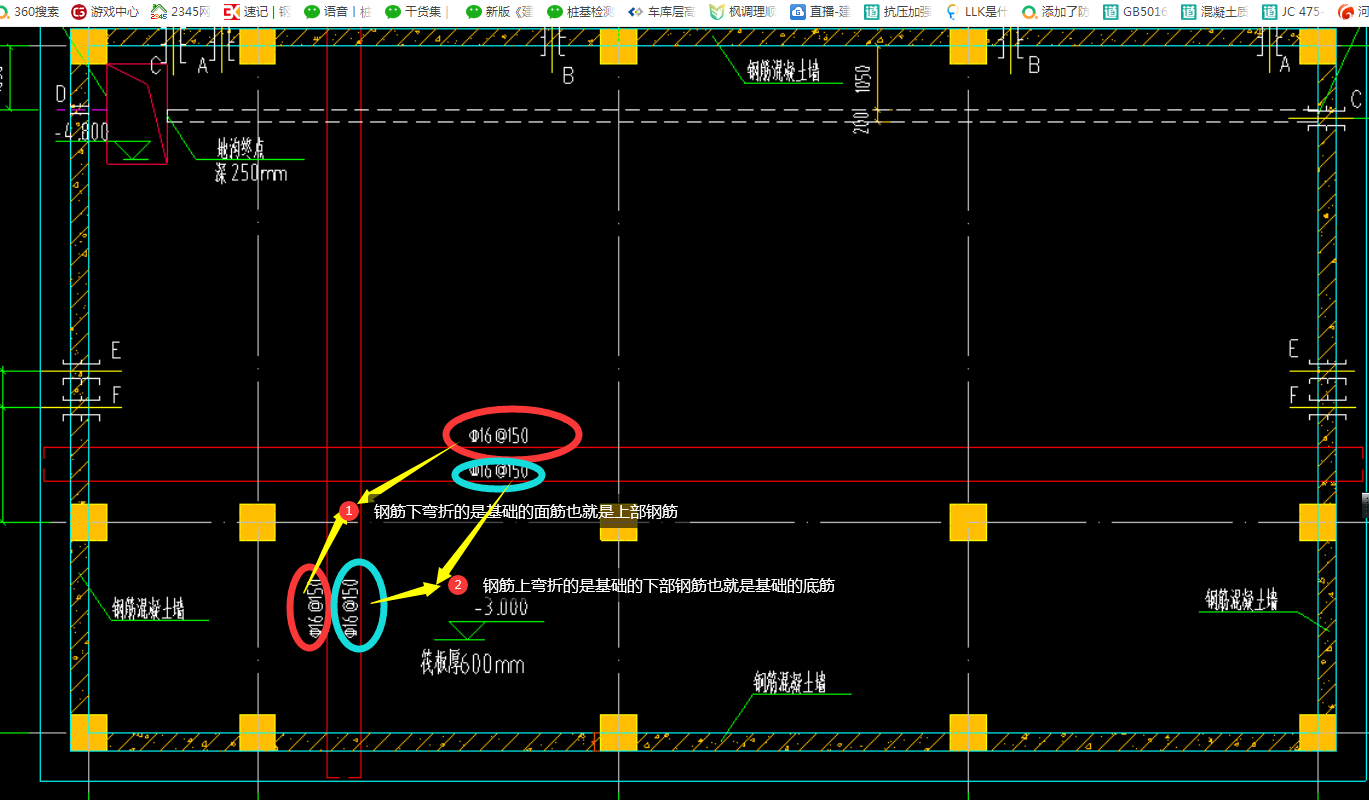The width and height of the screenshot is (1369, 800).
Task: Open the 语音 WeChat bookmark
Action: [x=337, y=12]
